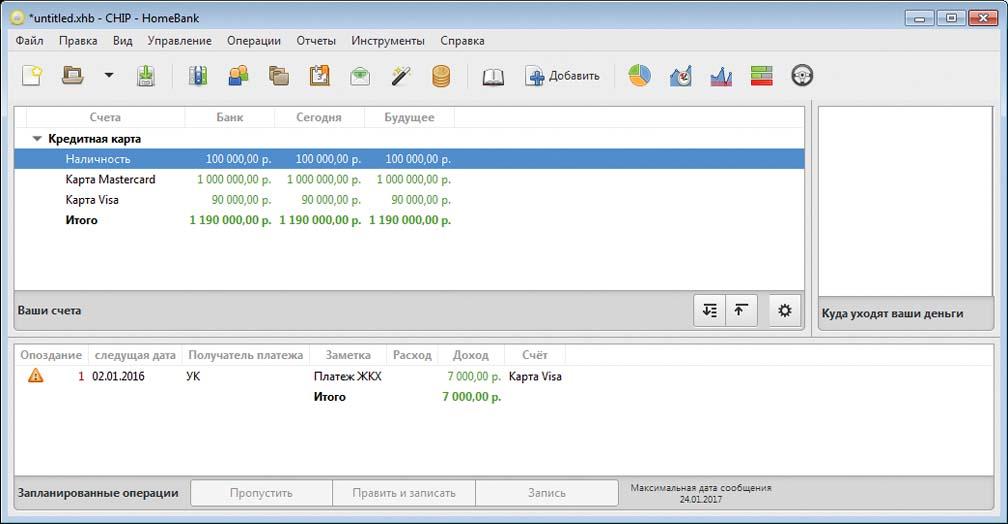Screen dimensions: 1008x524
Task: Click the New file toolbar icon
Action: click(33, 76)
